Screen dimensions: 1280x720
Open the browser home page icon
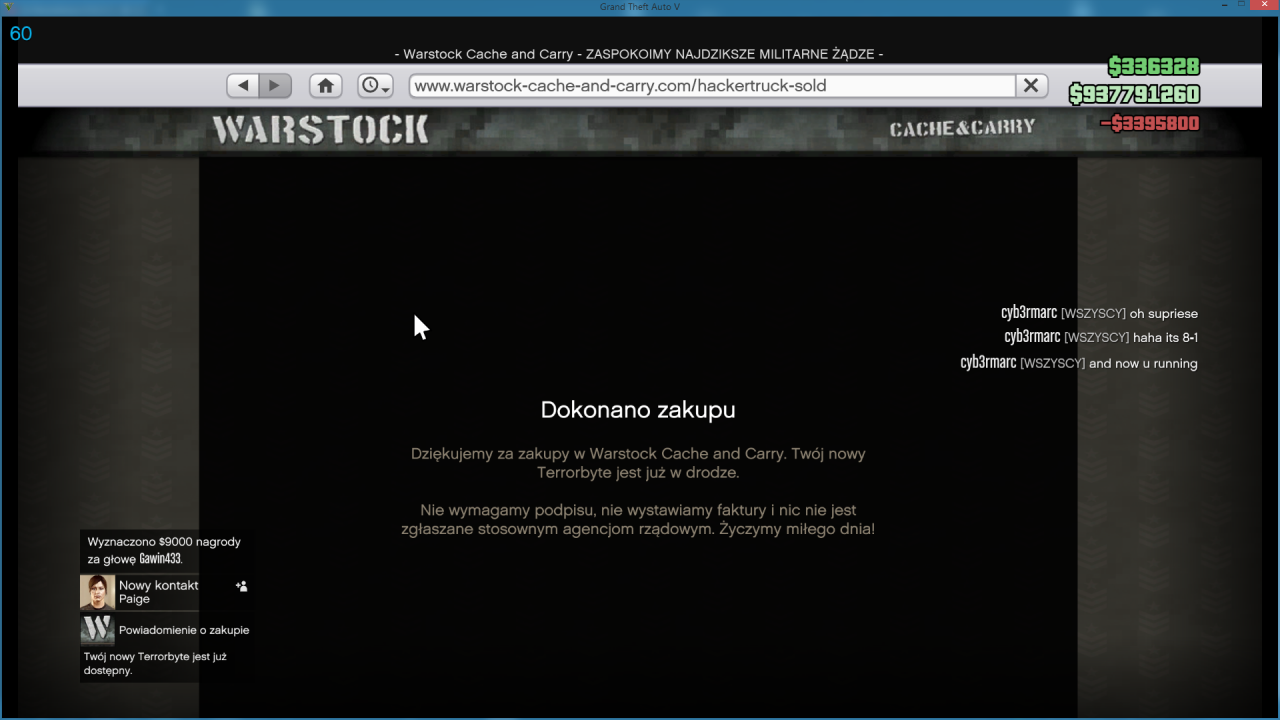(326, 86)
